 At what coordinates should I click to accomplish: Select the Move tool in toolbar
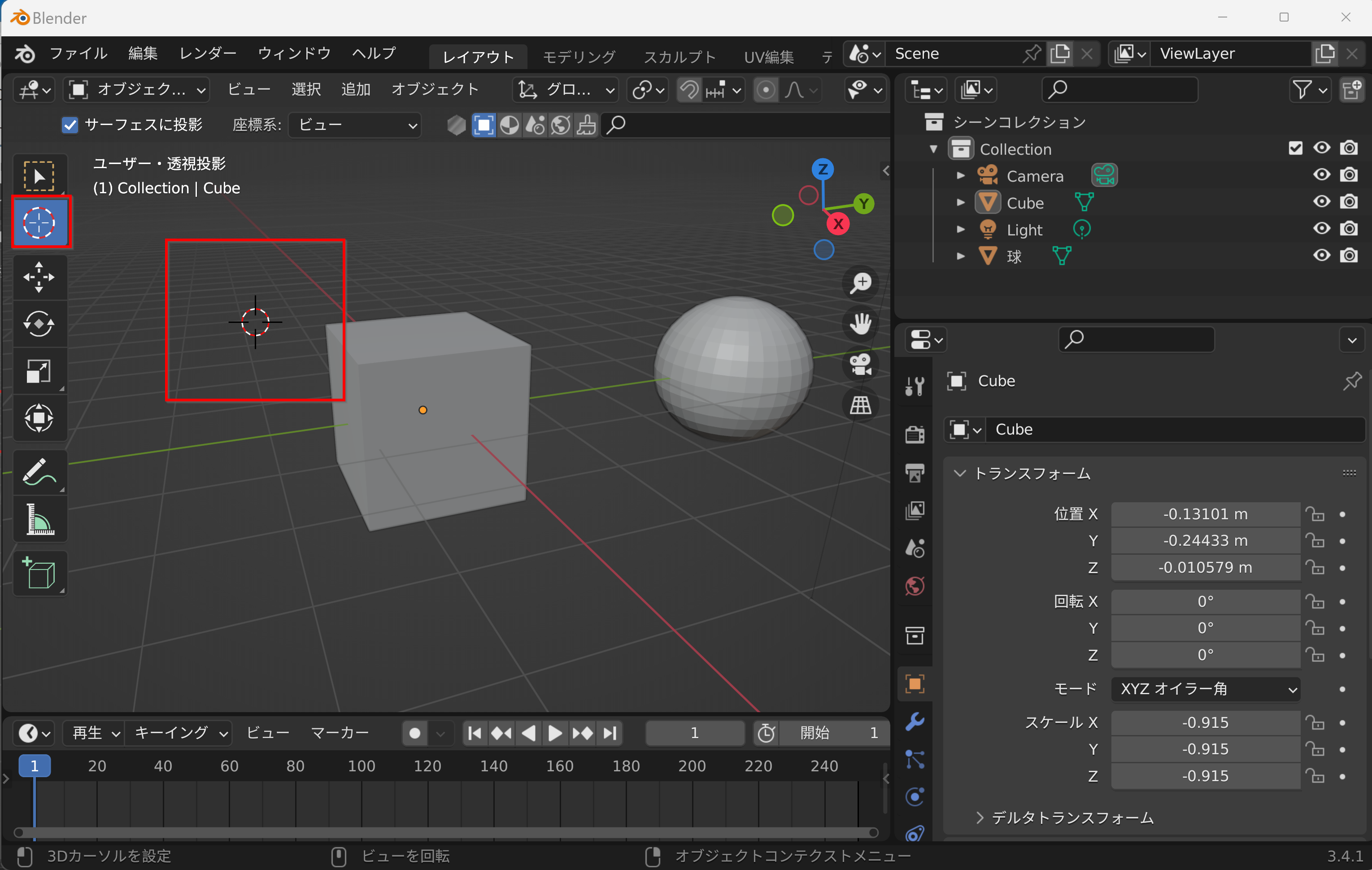(x=39, y=277)
